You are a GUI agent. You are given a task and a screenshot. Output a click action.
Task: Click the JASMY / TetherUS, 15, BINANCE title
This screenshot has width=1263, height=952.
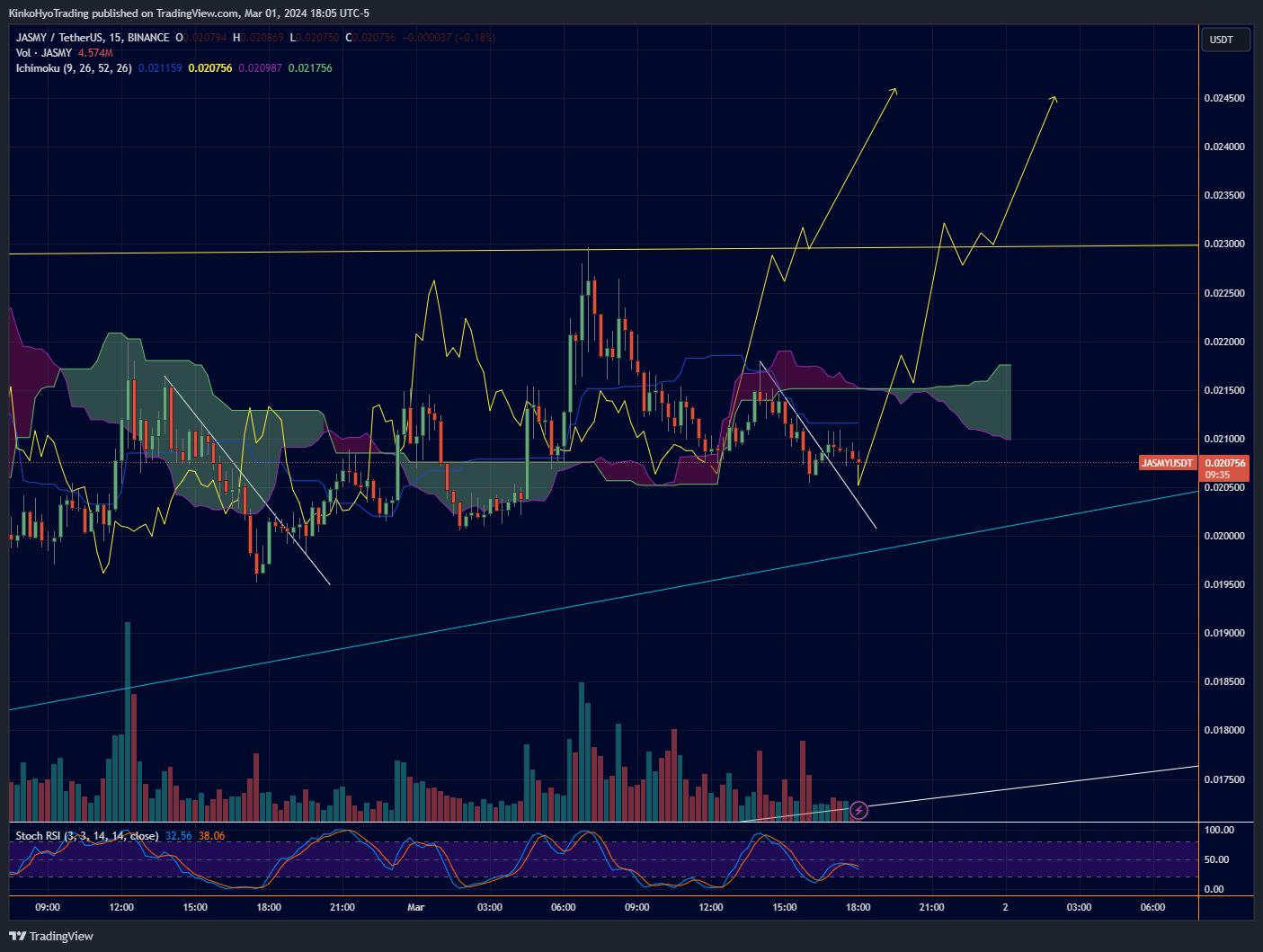pos(93,38)
